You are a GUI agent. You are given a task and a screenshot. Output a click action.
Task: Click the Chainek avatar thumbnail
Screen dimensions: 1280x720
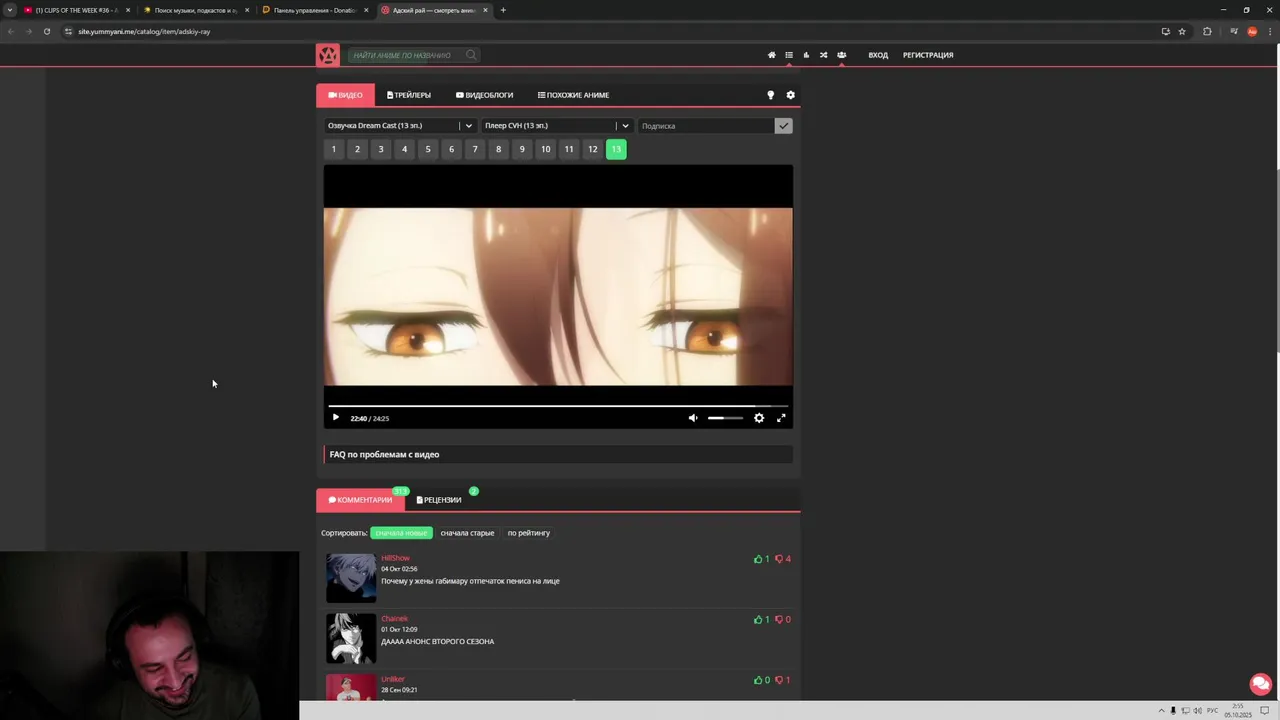click(x=351, y=639)
